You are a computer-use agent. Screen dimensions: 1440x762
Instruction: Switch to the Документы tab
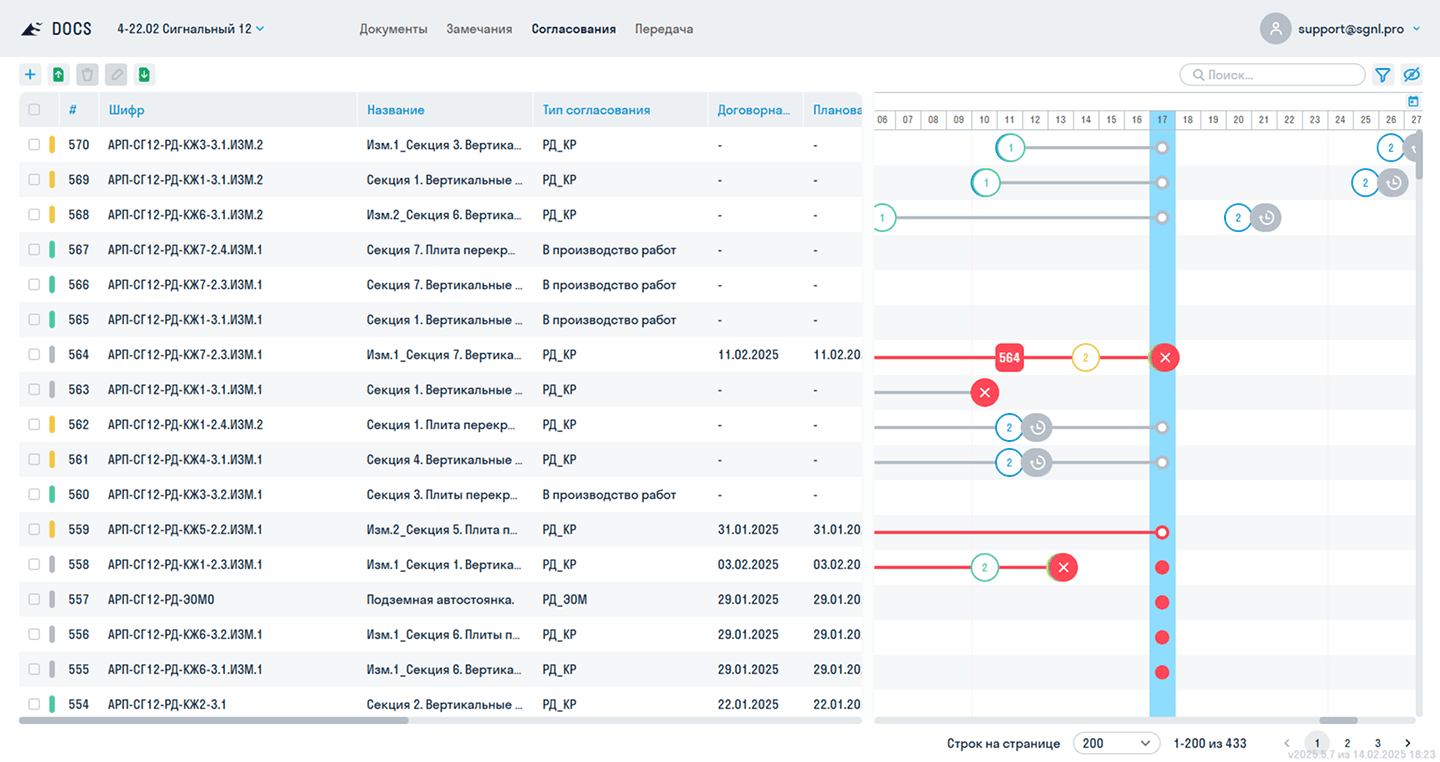[x=393, y=29]
